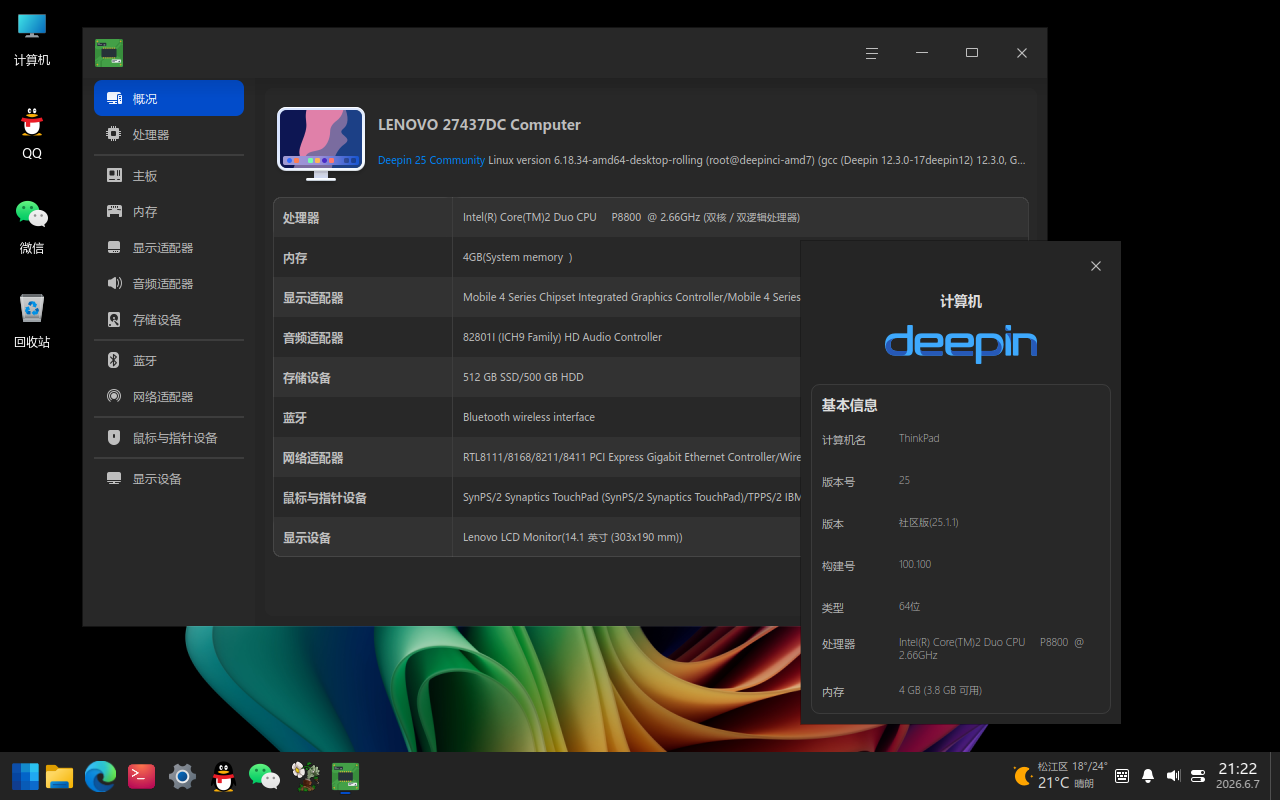Screen dimensions: 1280x800
Task: Select the 512 GB SSD/500 GB HDD value
Action: [523, 377]
